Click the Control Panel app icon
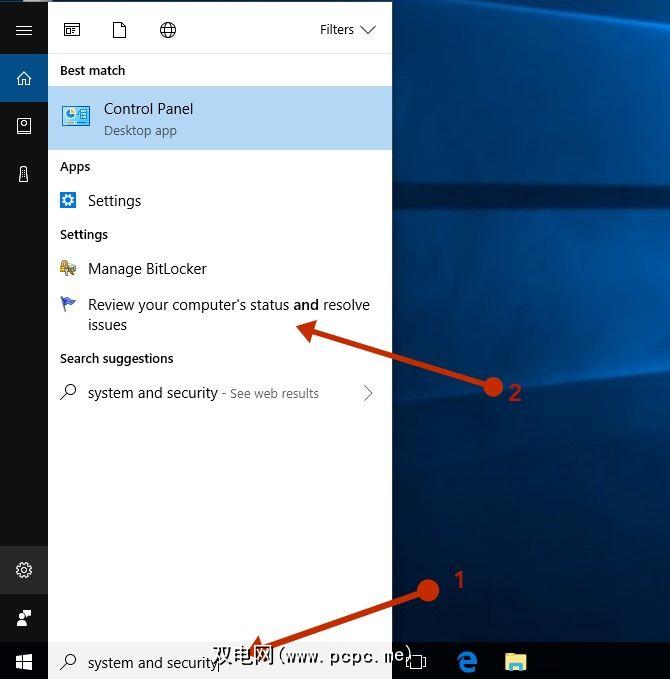 pyautogui.click(x=76, y=116)
